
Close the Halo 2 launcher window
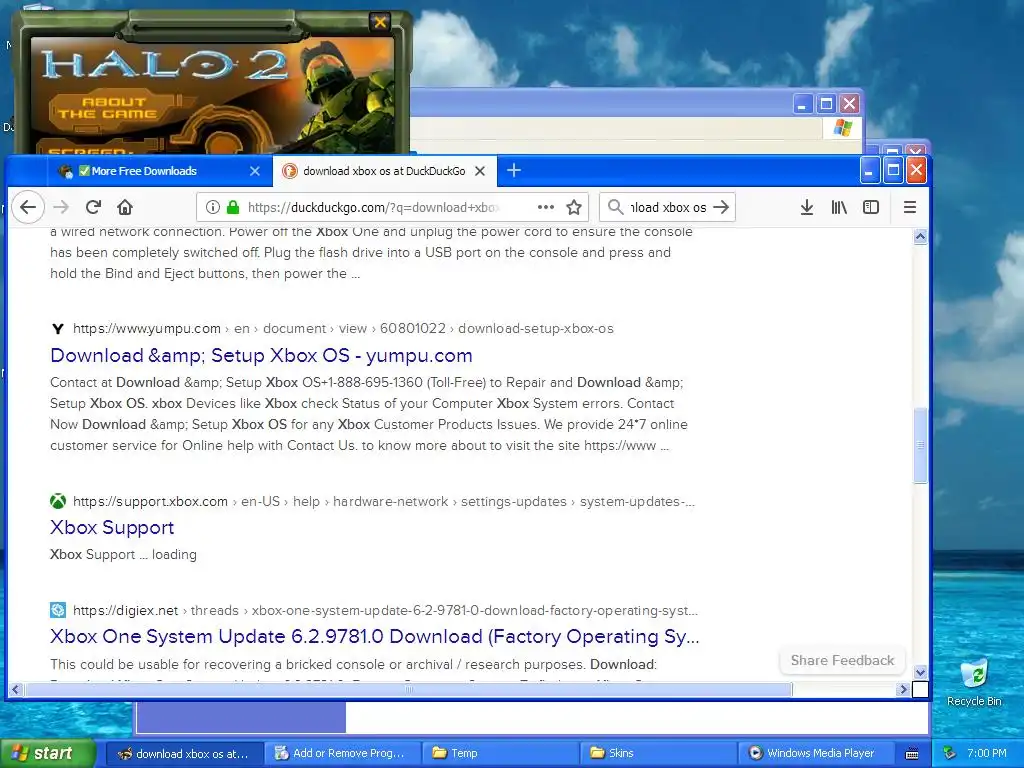(x=379, y=22)
